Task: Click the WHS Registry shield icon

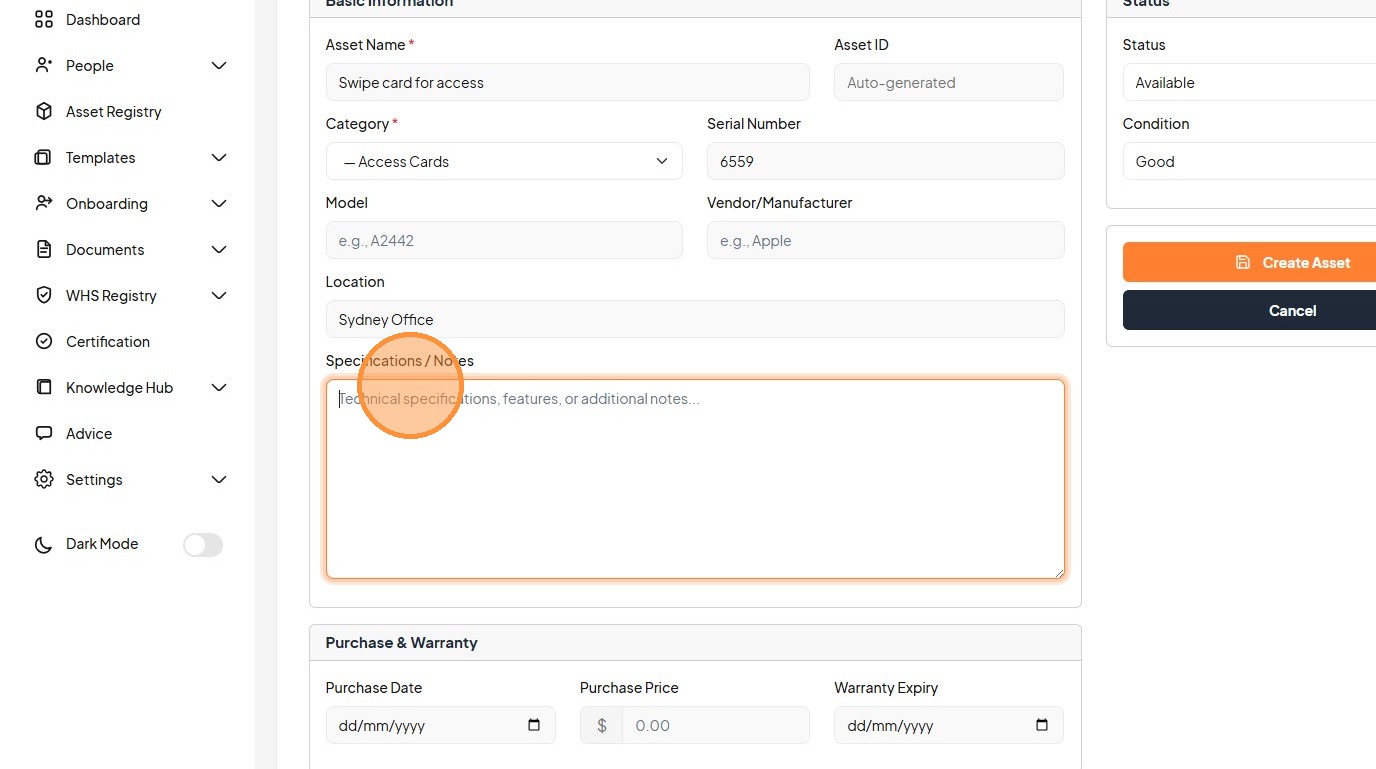Action: (x=43, y=295)
